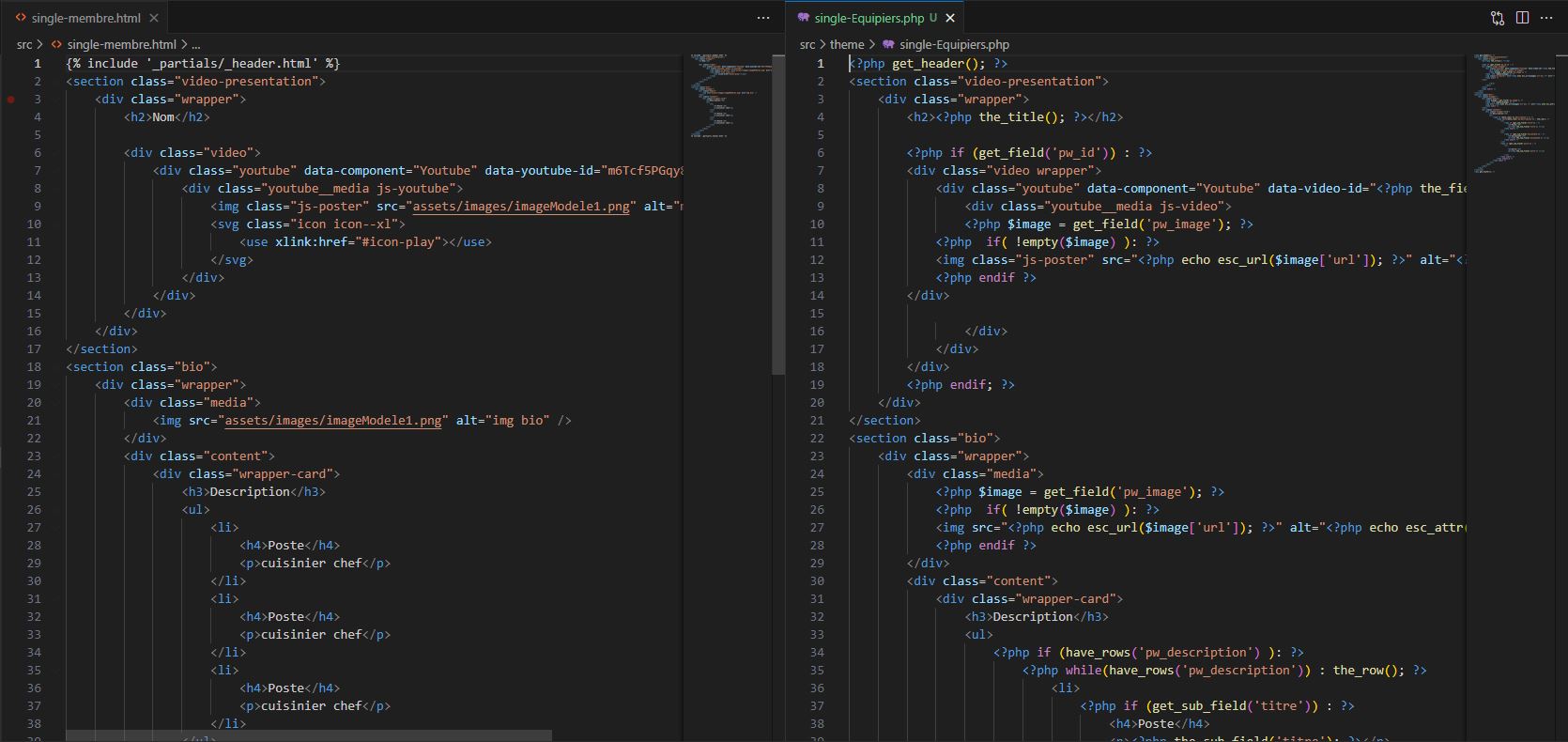Click '<p>cuisinier chef</p>' on left line 33
1568x742 pixels.
tap(315, 634)
